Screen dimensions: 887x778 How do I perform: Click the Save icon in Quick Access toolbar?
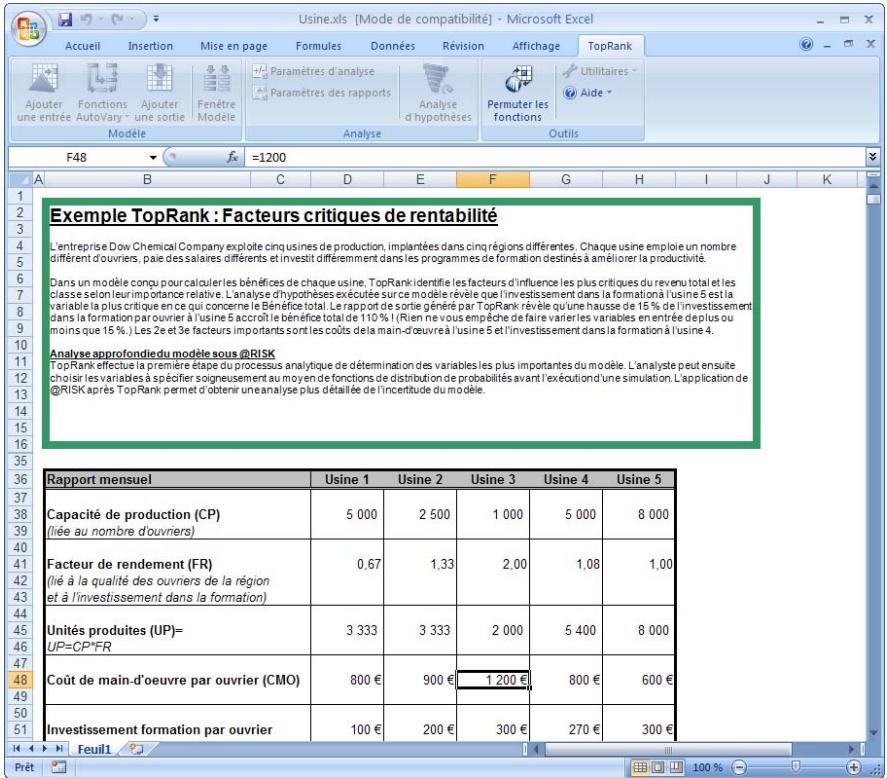tap(64, 21)
